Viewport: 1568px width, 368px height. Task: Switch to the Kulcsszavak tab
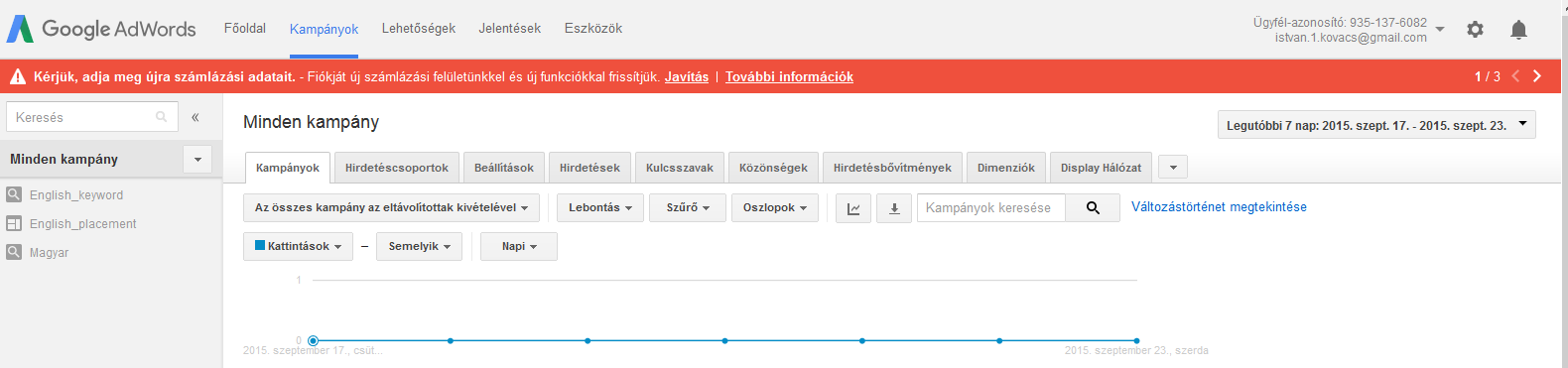[680, 168]
